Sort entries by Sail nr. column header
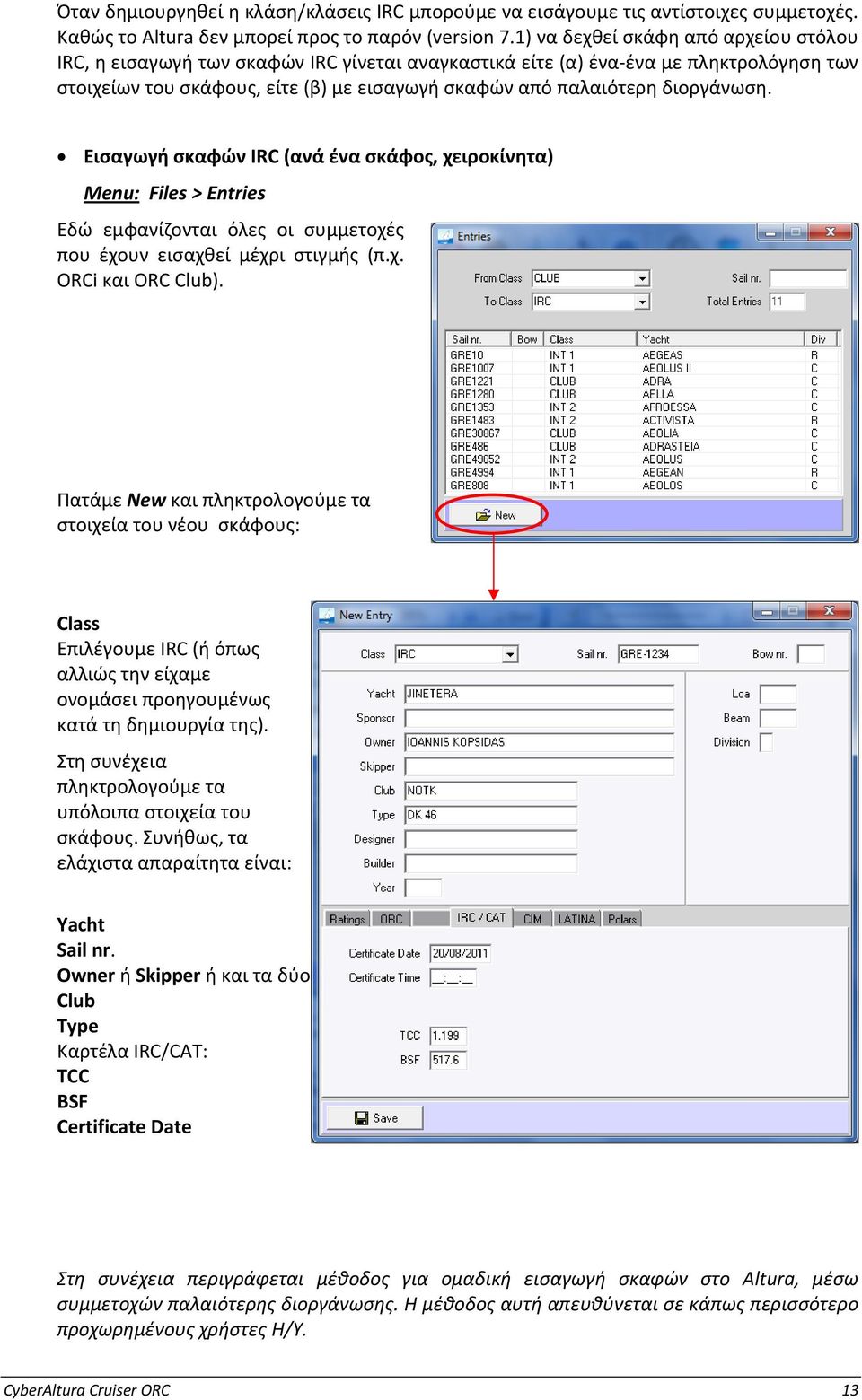862x1400 pixels. pos(479,339)
